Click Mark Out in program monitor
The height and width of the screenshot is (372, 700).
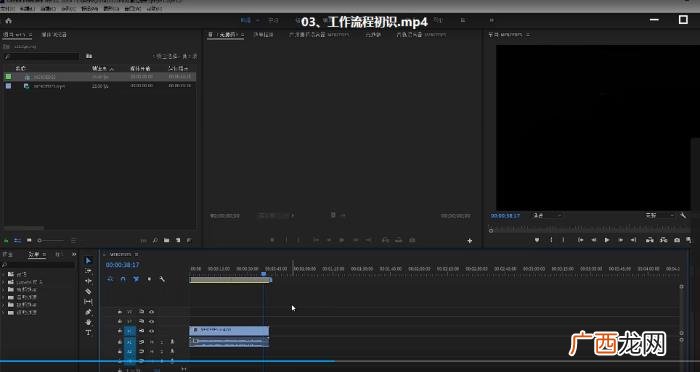click(x=563, y=240)
